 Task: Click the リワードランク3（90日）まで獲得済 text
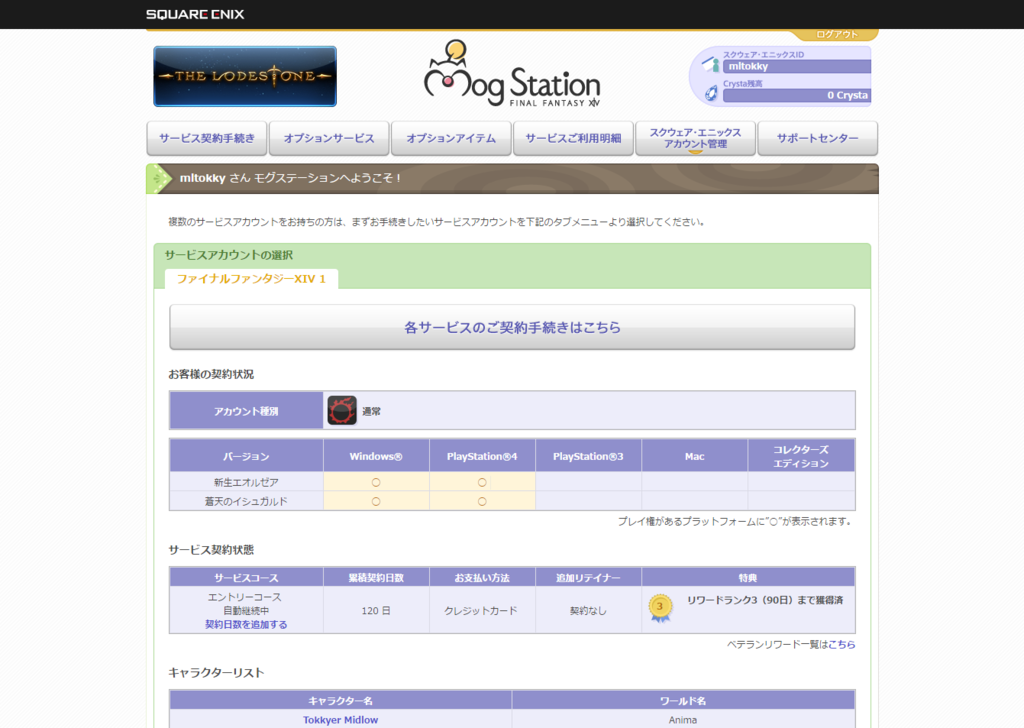pyautogui.click(x=765, y=600)
